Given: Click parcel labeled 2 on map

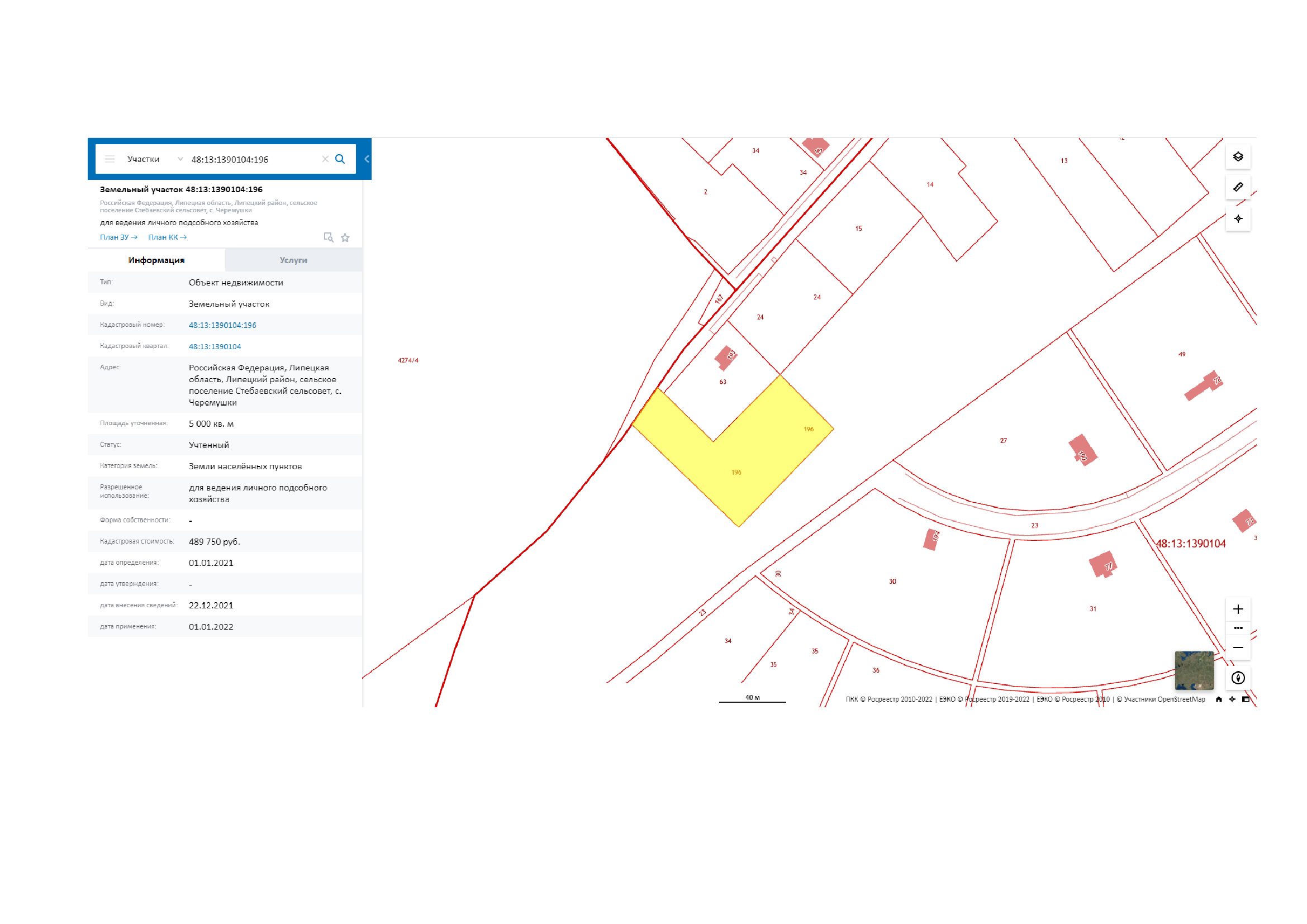Looking at the screenshot, I should (x=706, y=192).
